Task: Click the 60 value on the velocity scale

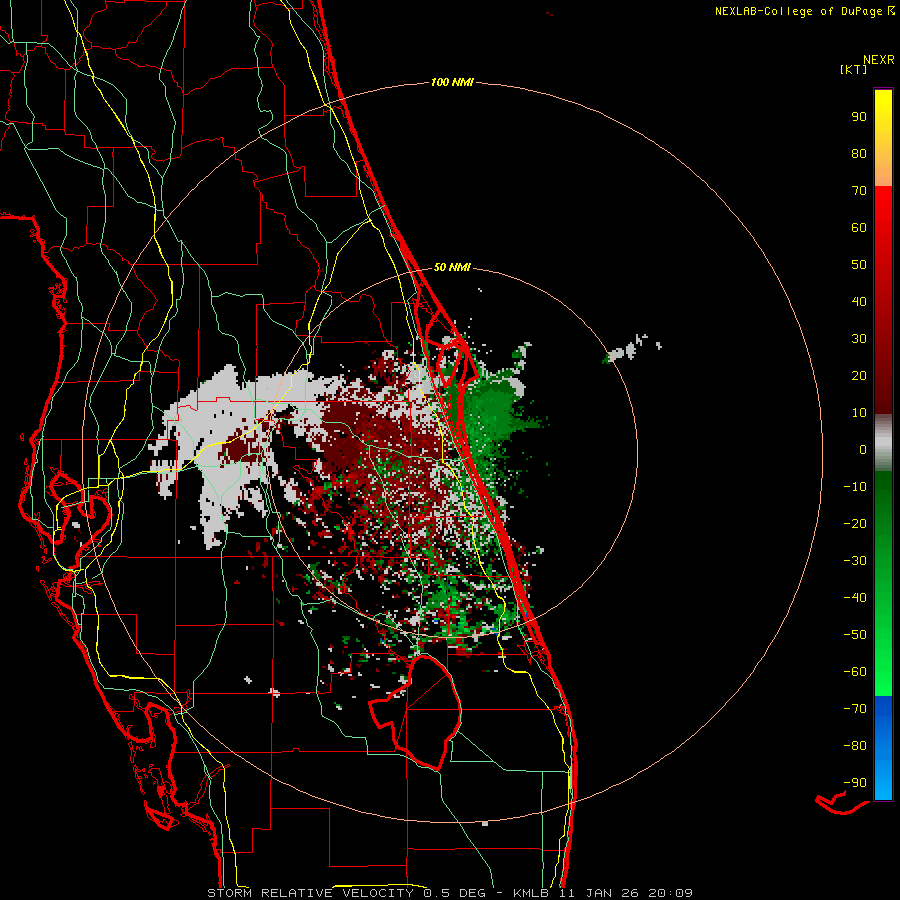Action: pos(859,228)
